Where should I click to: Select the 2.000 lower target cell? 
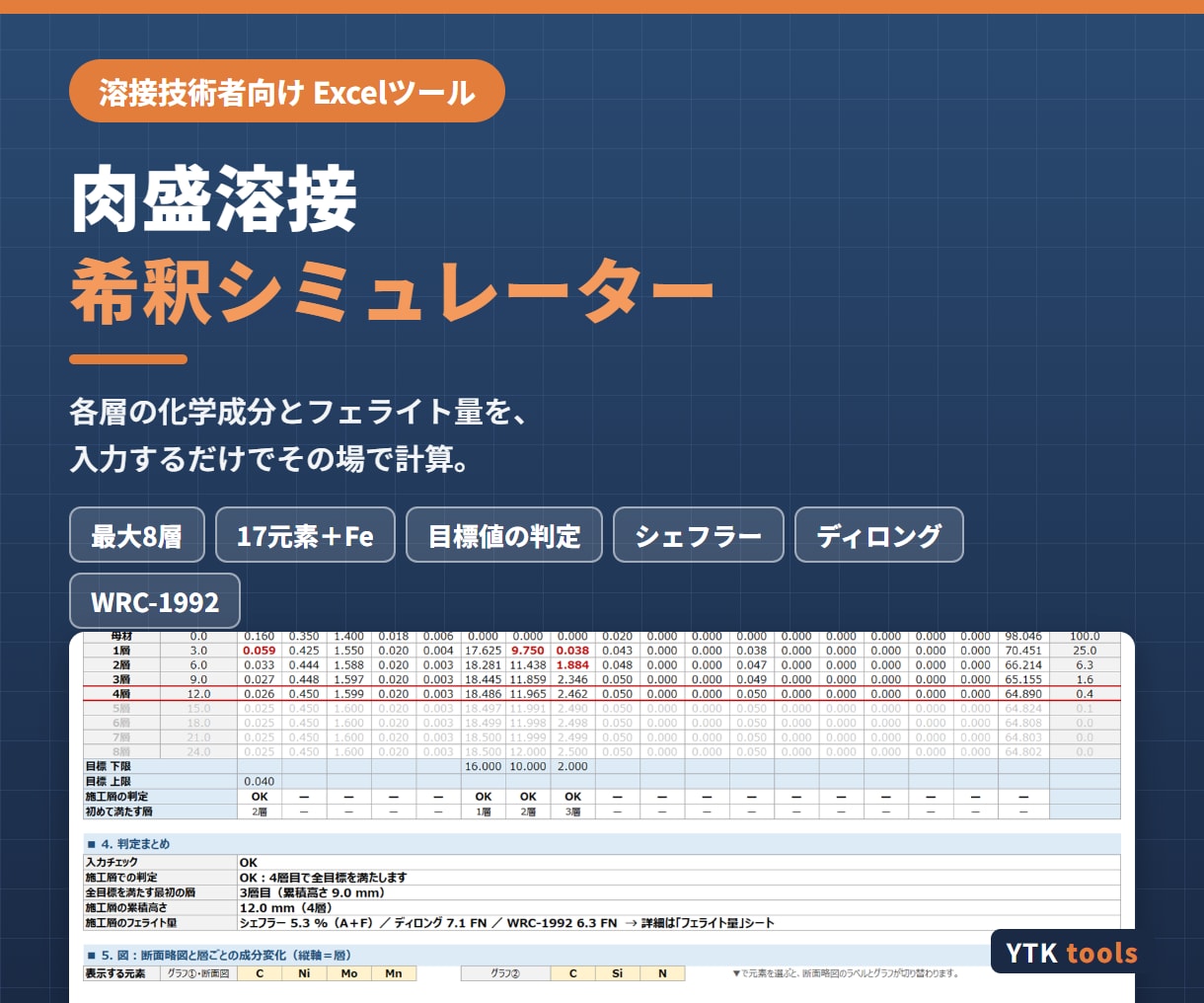572,766
